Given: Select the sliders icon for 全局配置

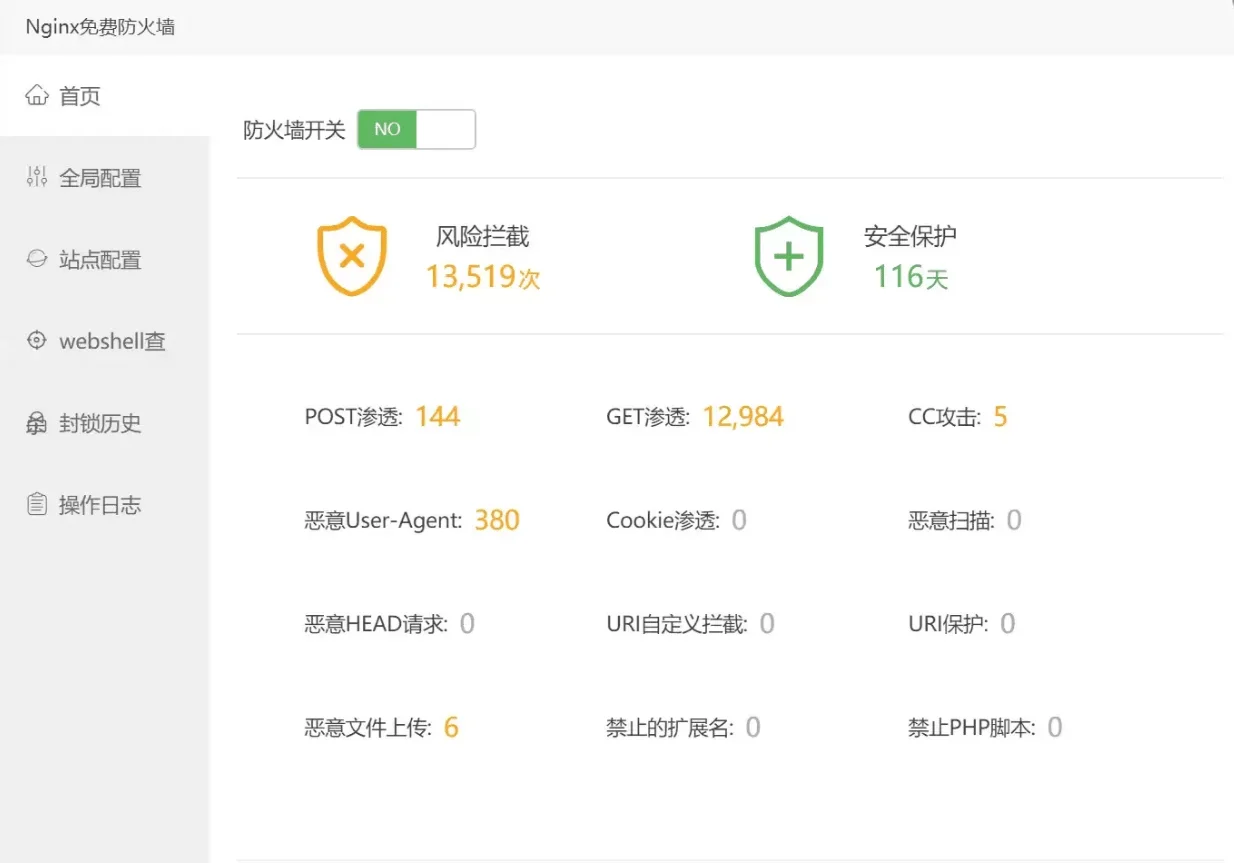Looking at the screenshot, I should tap(37, 177).
